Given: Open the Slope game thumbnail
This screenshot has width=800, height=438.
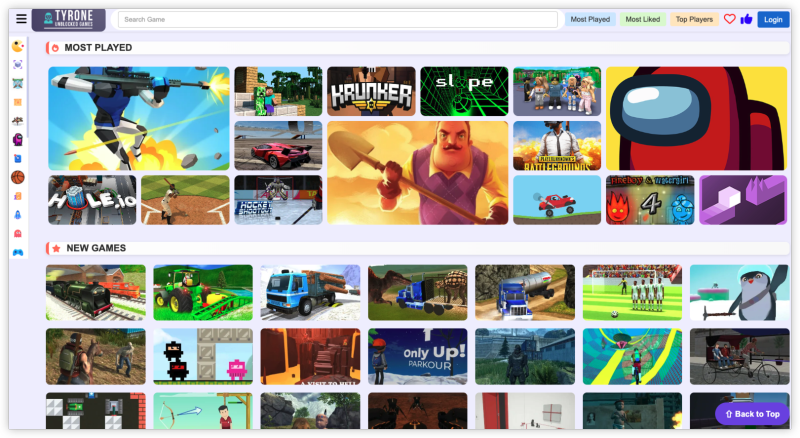Looking at the screenshot, I should coord(464,91).
